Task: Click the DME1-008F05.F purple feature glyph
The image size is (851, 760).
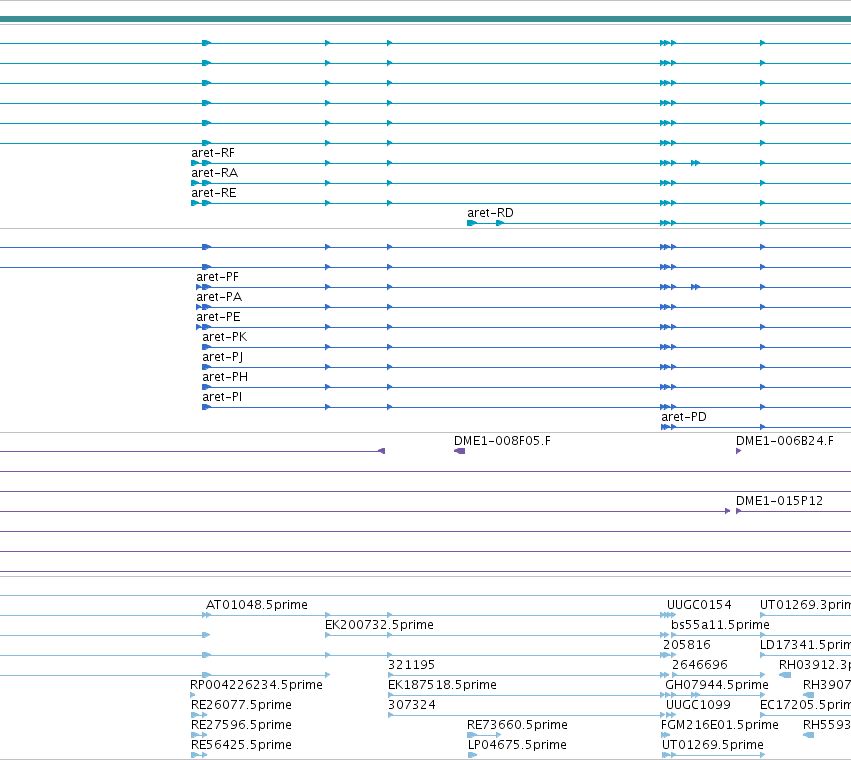Action: 460,451
